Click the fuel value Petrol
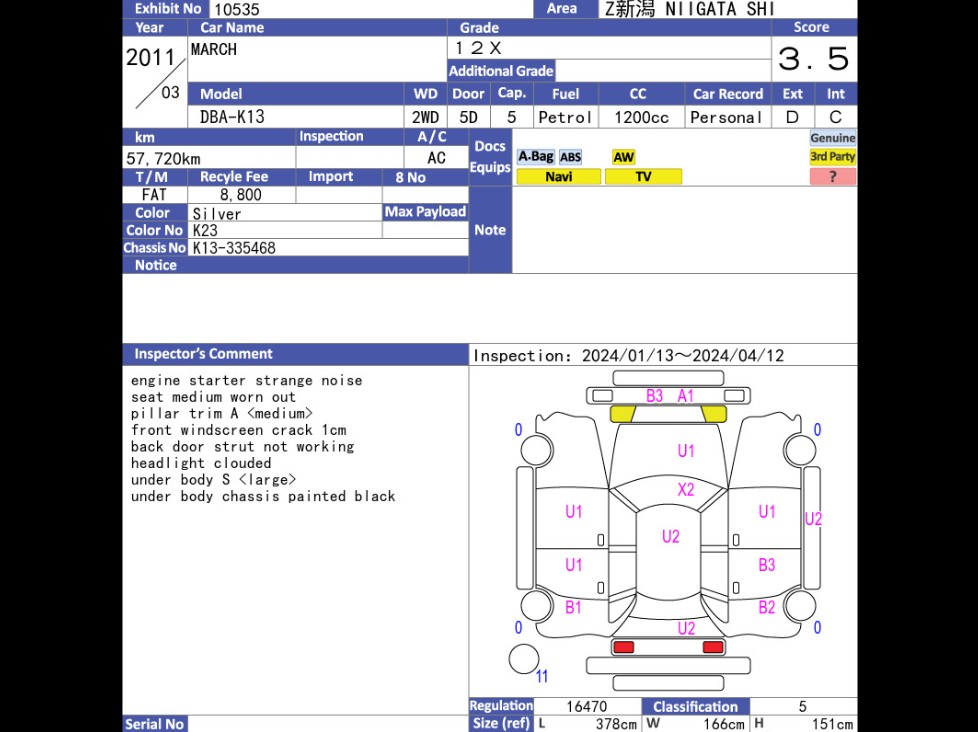The width and height of the screenshot is (978, 732). tap(565, 117)
